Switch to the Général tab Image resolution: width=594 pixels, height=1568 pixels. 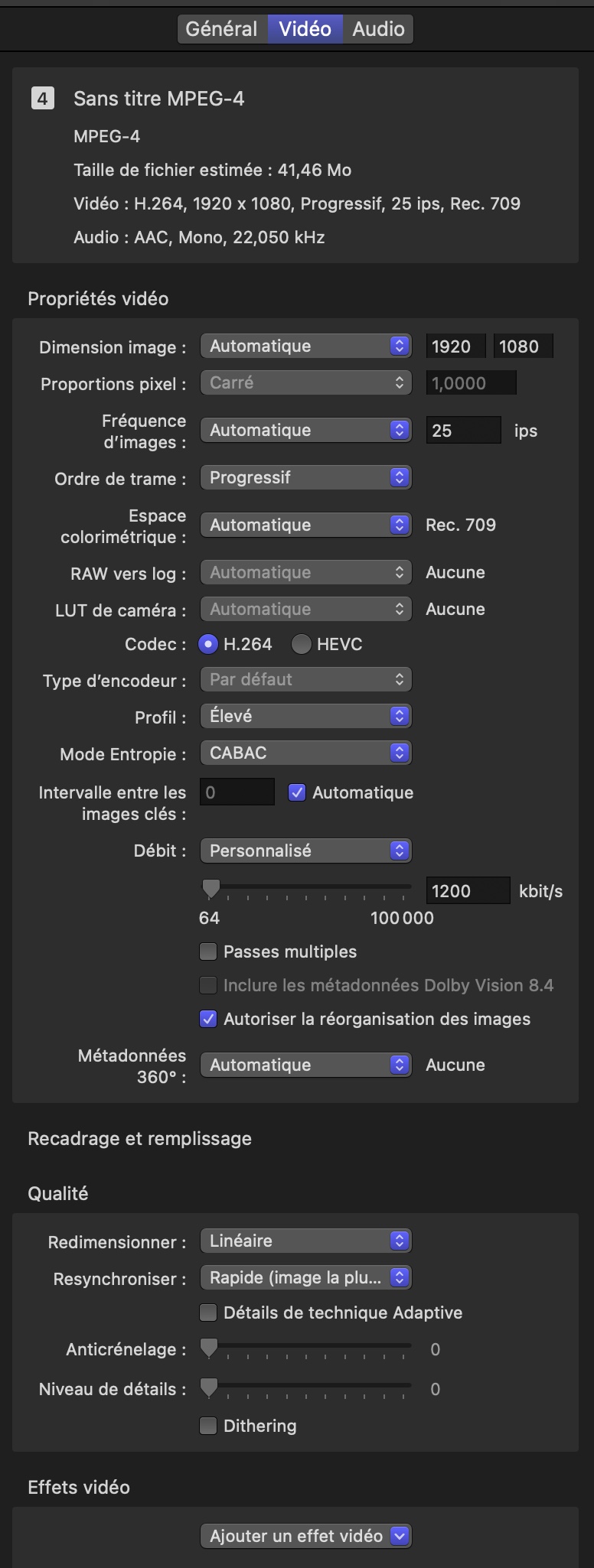point(222,29)
